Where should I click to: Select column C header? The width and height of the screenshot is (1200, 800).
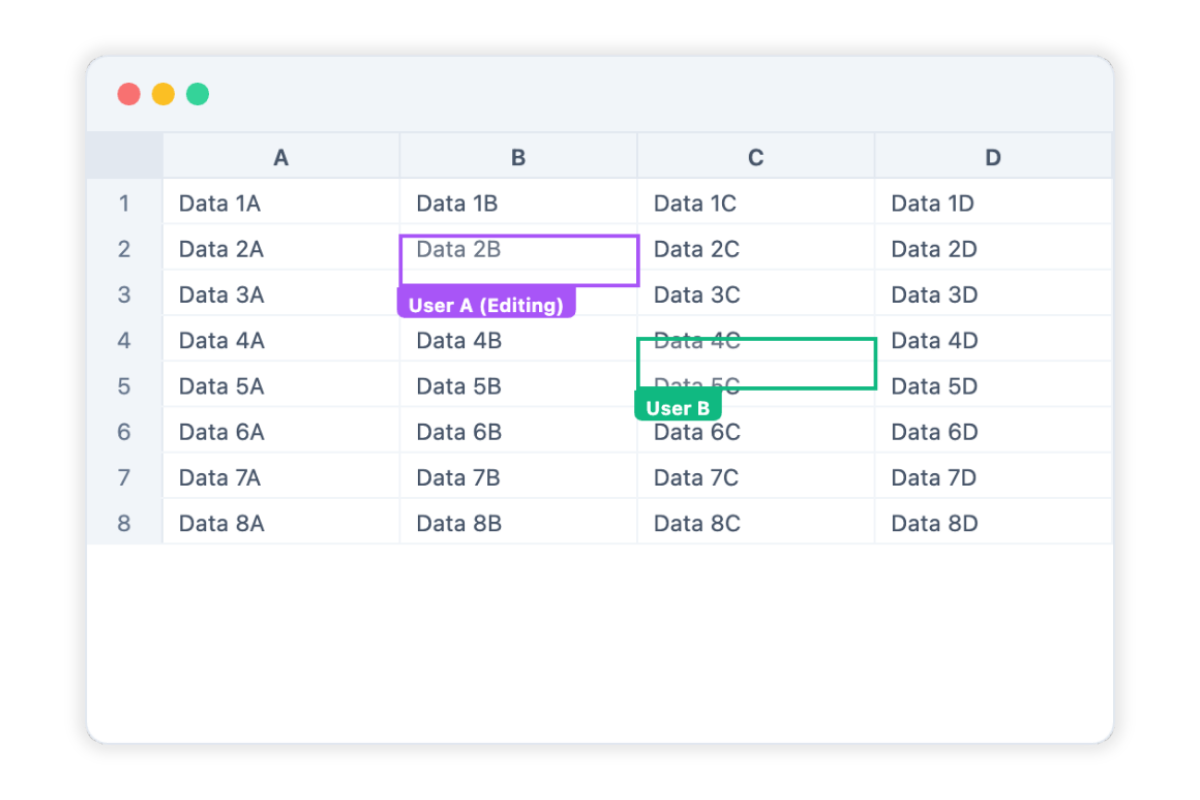756,156
